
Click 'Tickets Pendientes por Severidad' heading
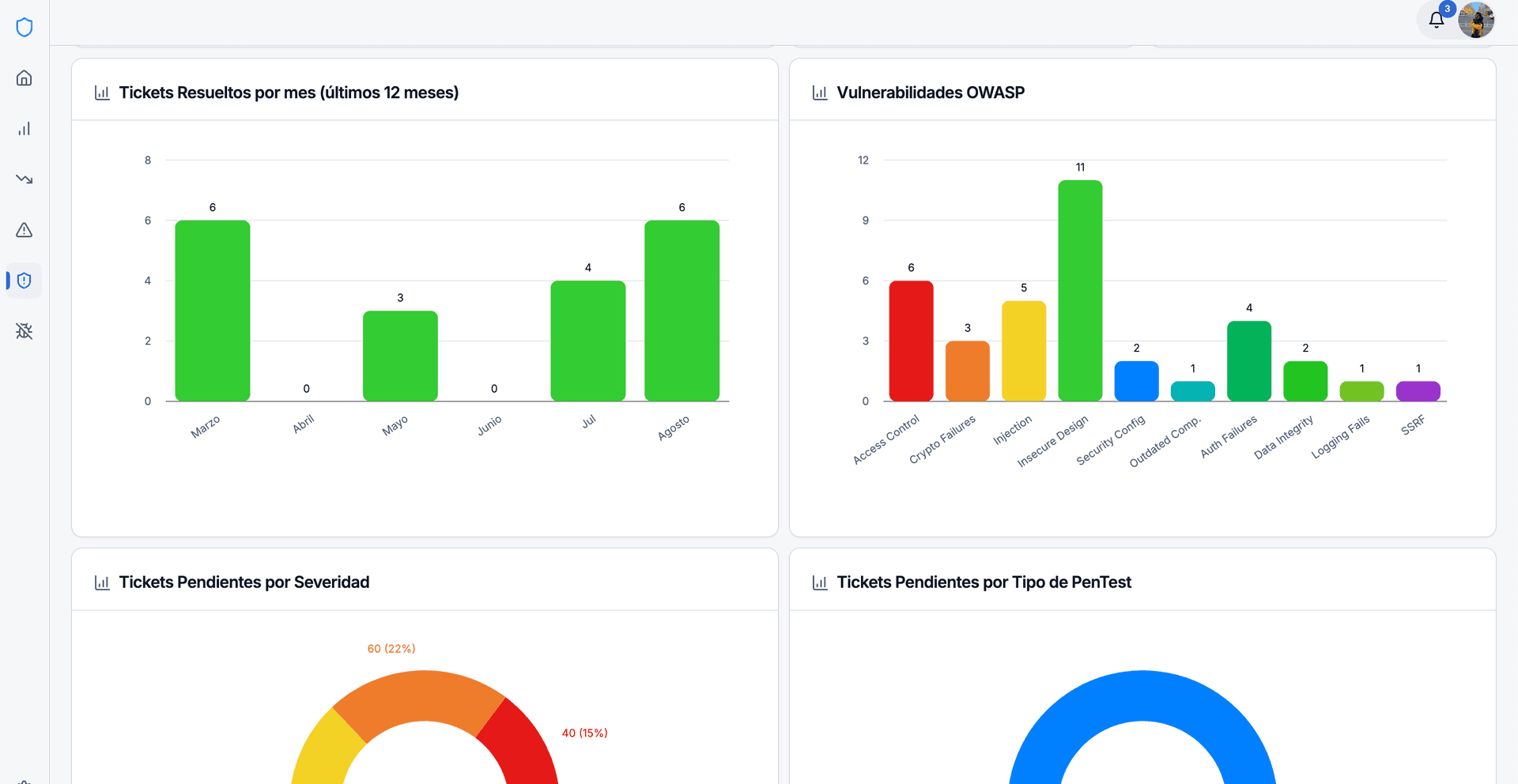(244, 582)
